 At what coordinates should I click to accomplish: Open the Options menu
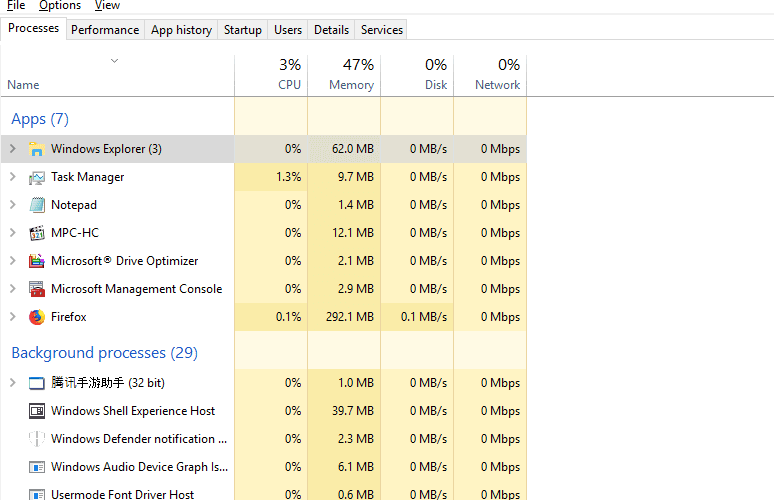tap(60, 5)
